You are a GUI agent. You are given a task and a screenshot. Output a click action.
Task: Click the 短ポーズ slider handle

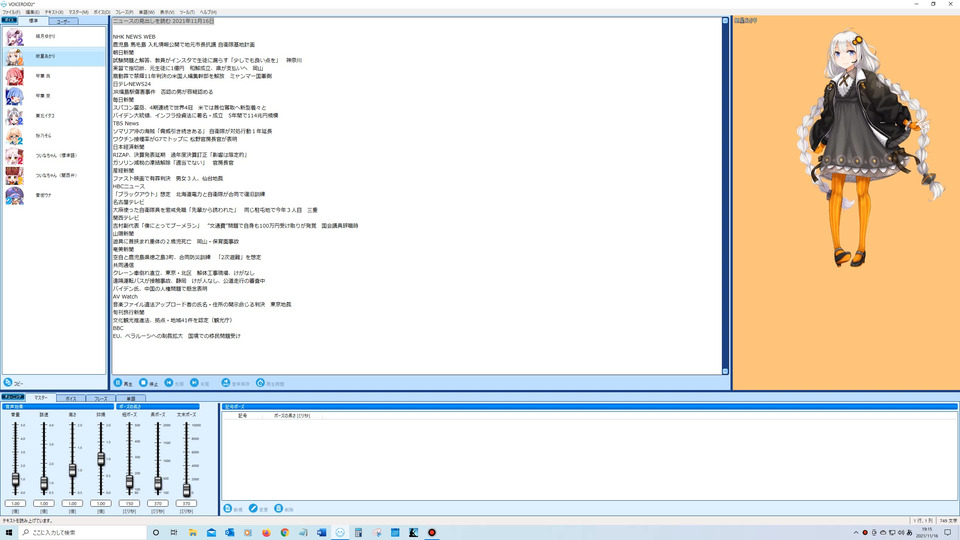point(129,482)
